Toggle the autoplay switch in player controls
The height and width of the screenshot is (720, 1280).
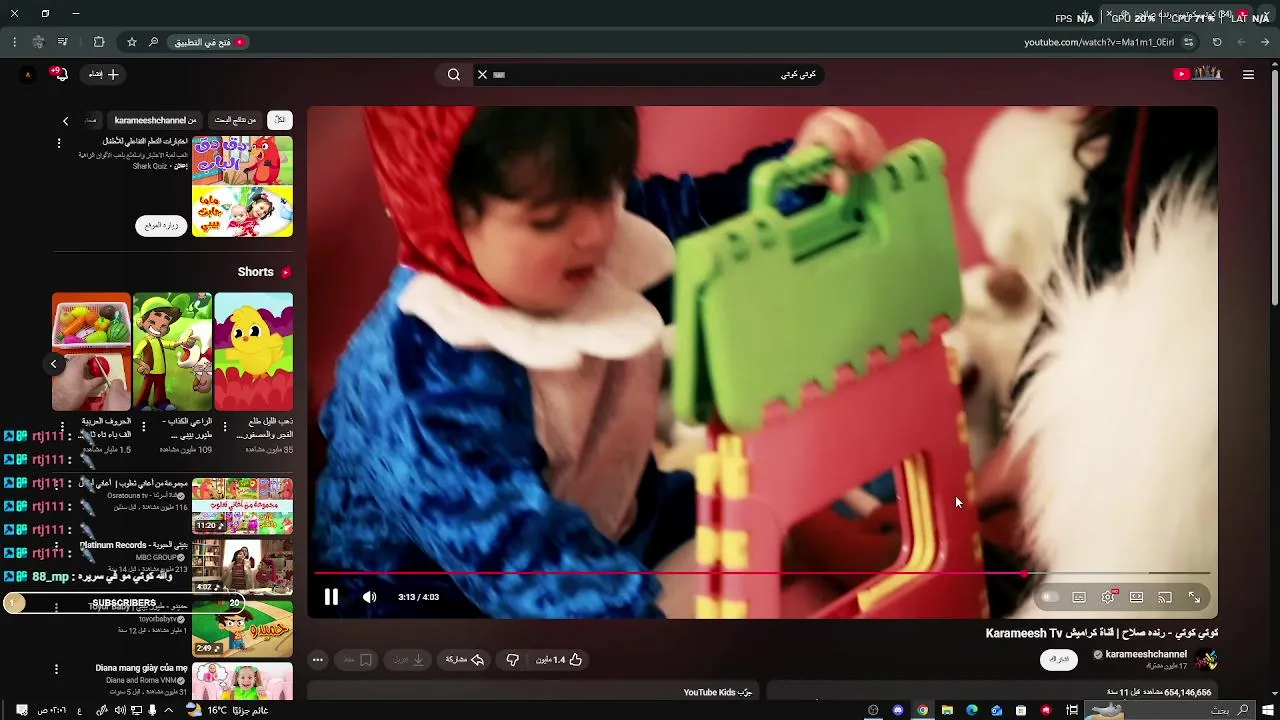pyautogui.click(x=1049, y=597)
